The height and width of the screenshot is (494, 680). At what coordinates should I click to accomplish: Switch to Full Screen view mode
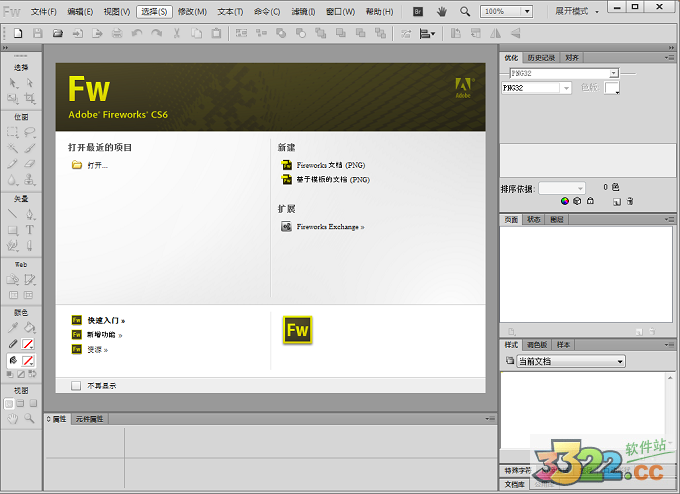(x=33, y=403)
